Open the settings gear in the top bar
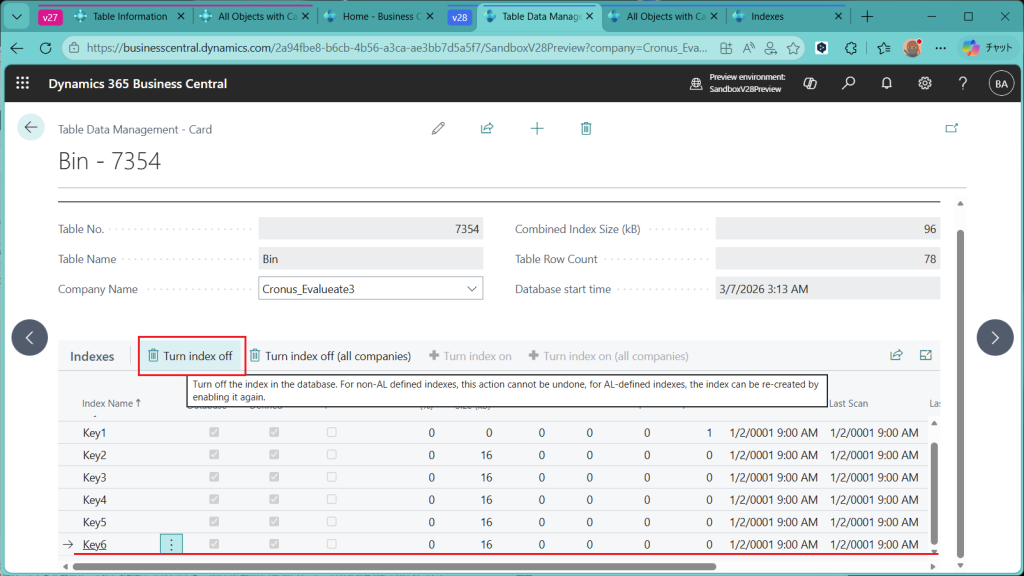Image resolution: width=1024 pixels, height=576 pixels. pos(925,84)
